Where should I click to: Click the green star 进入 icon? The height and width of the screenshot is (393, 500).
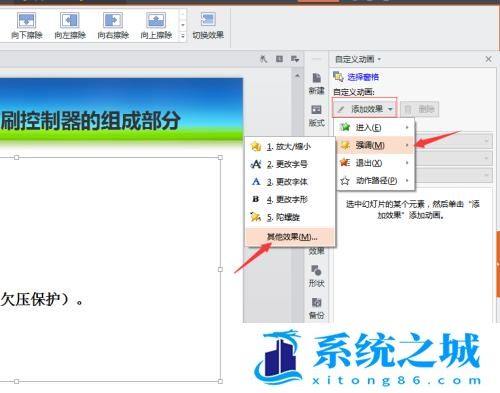(x=345, y=127)
